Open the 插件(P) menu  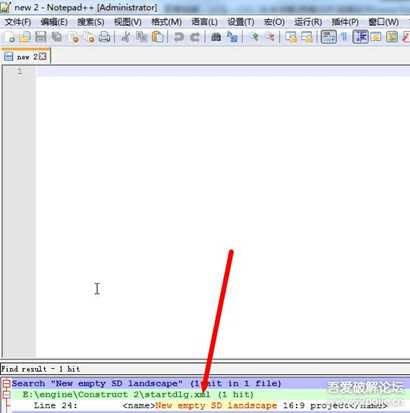tap(345, 22)
